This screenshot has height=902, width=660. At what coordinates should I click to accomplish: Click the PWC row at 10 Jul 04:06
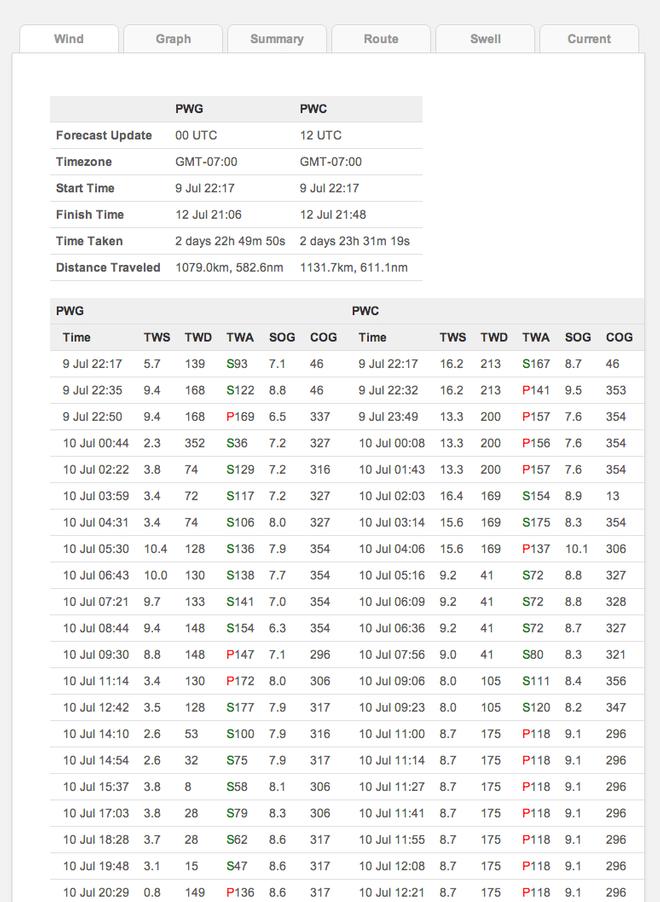(x=391, y=549)
